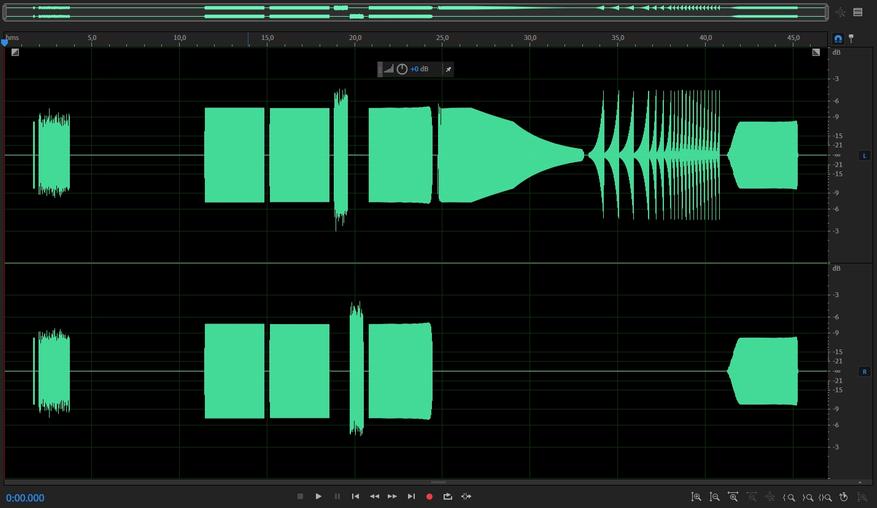This screenshot has width=877, height=508.
Task: Click Zoom In Amplitude icon
Action: [x=696, y=497]
